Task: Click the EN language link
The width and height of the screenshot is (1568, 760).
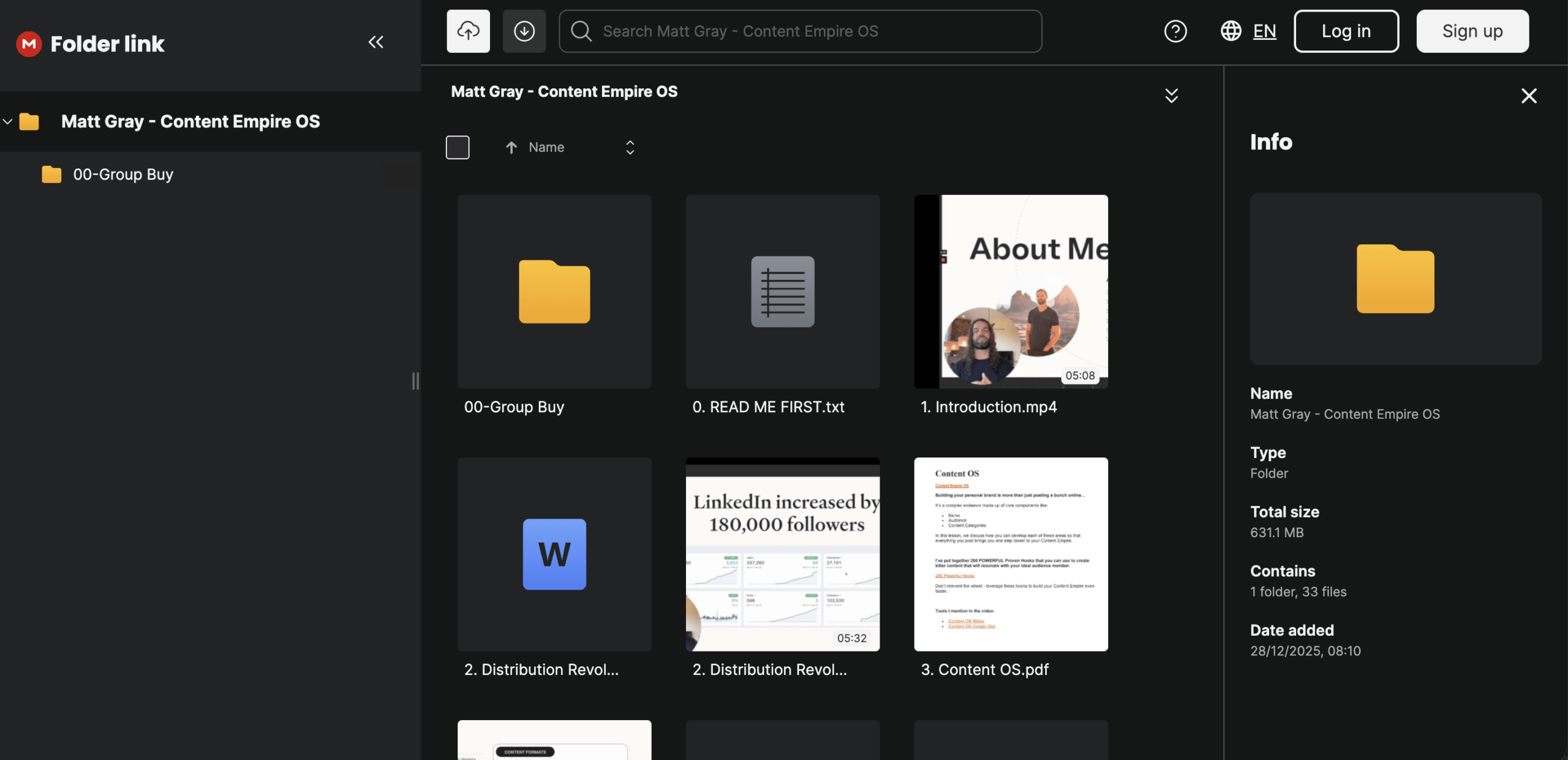Action: 1264,31
